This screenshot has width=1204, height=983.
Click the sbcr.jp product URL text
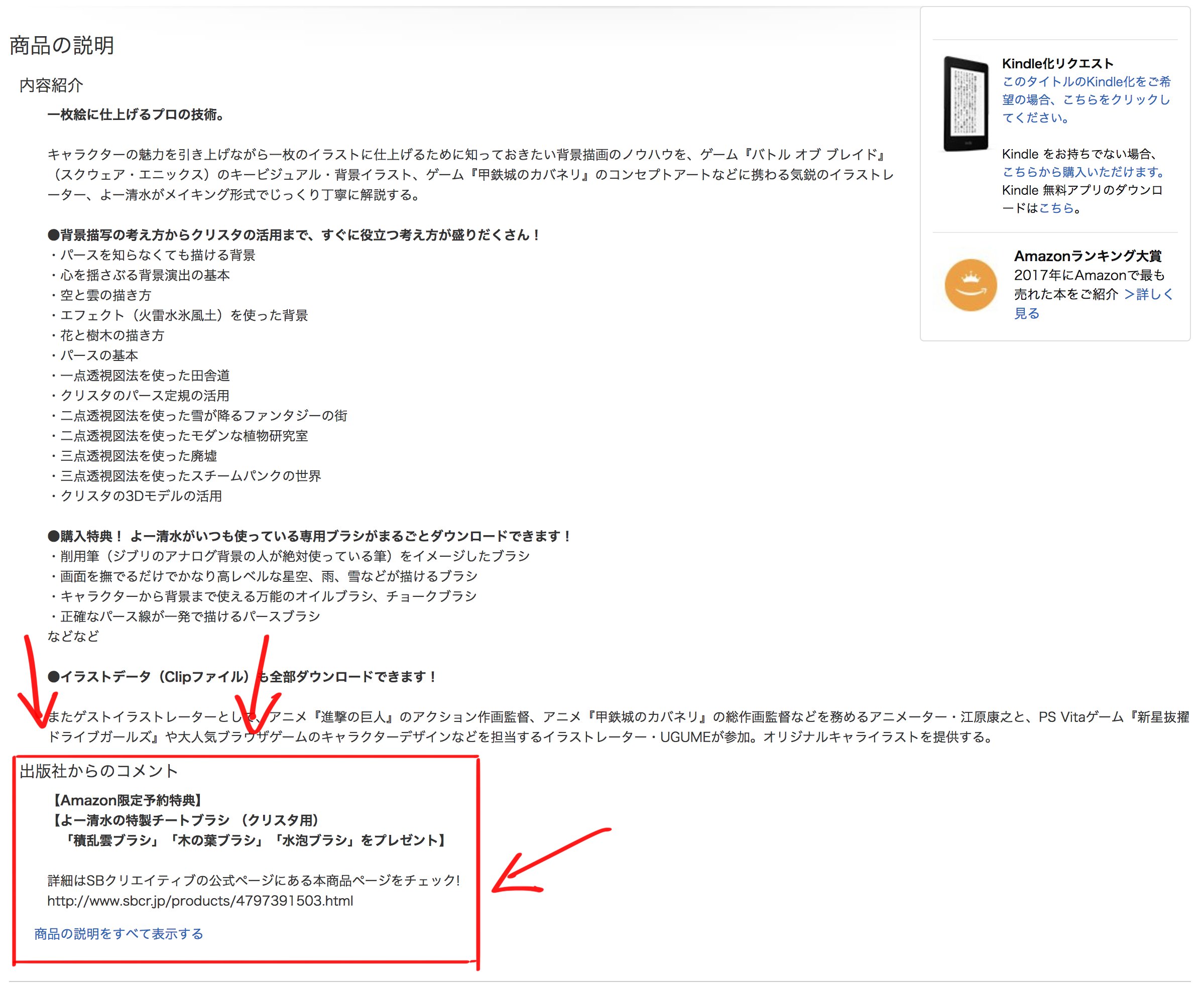pos(200,901)
